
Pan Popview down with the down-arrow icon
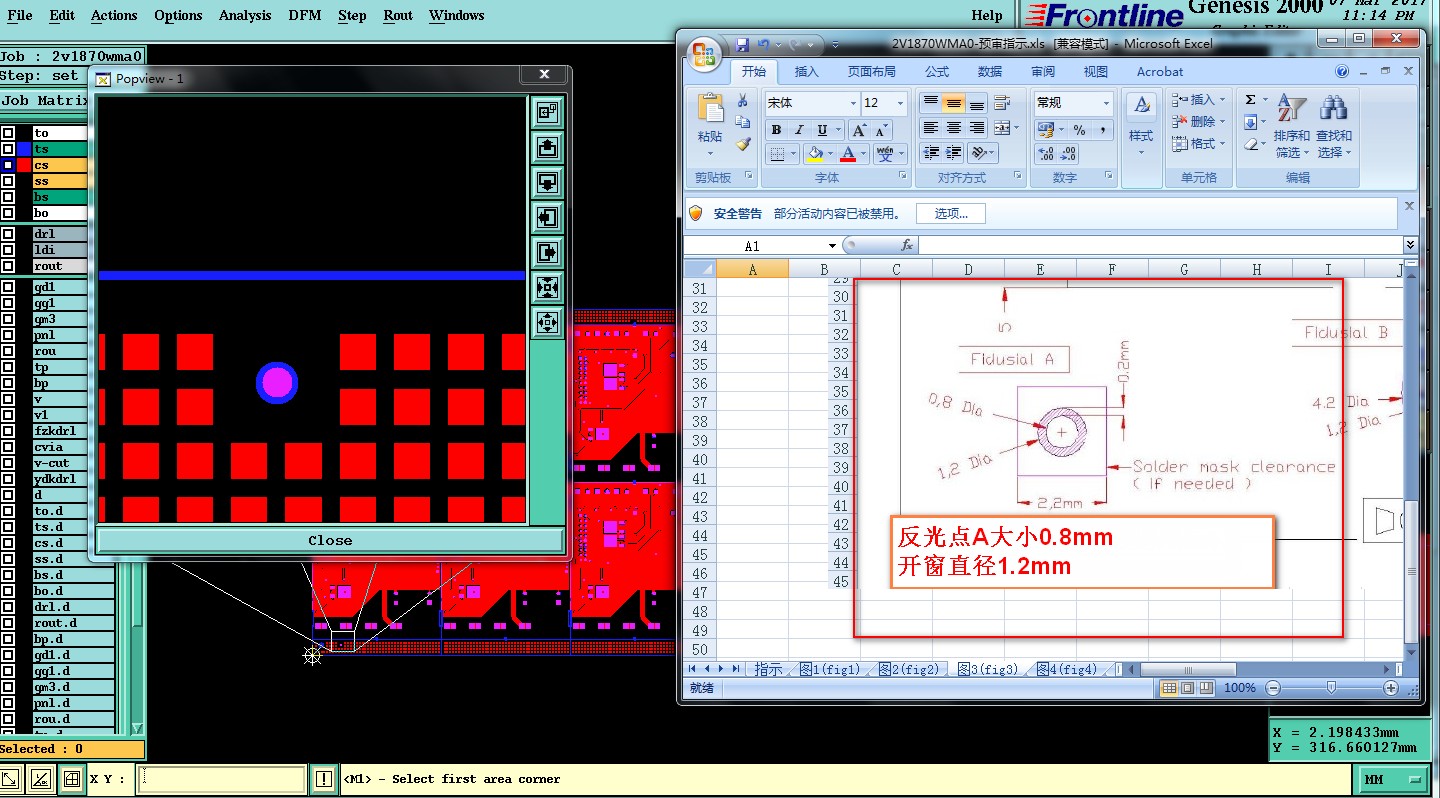tap(547, 183)
